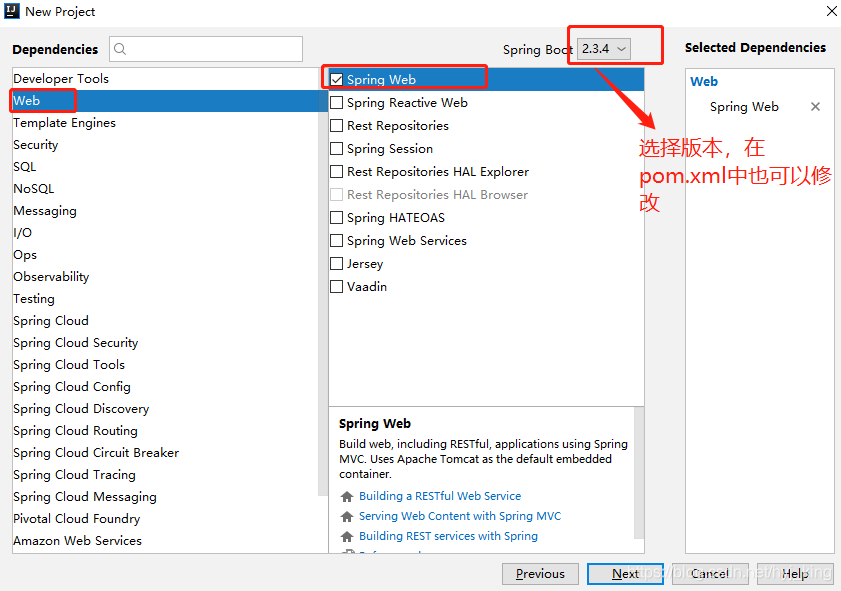Select the Observability category
This screenshot has width=841, height=591.
click(166, 277)
